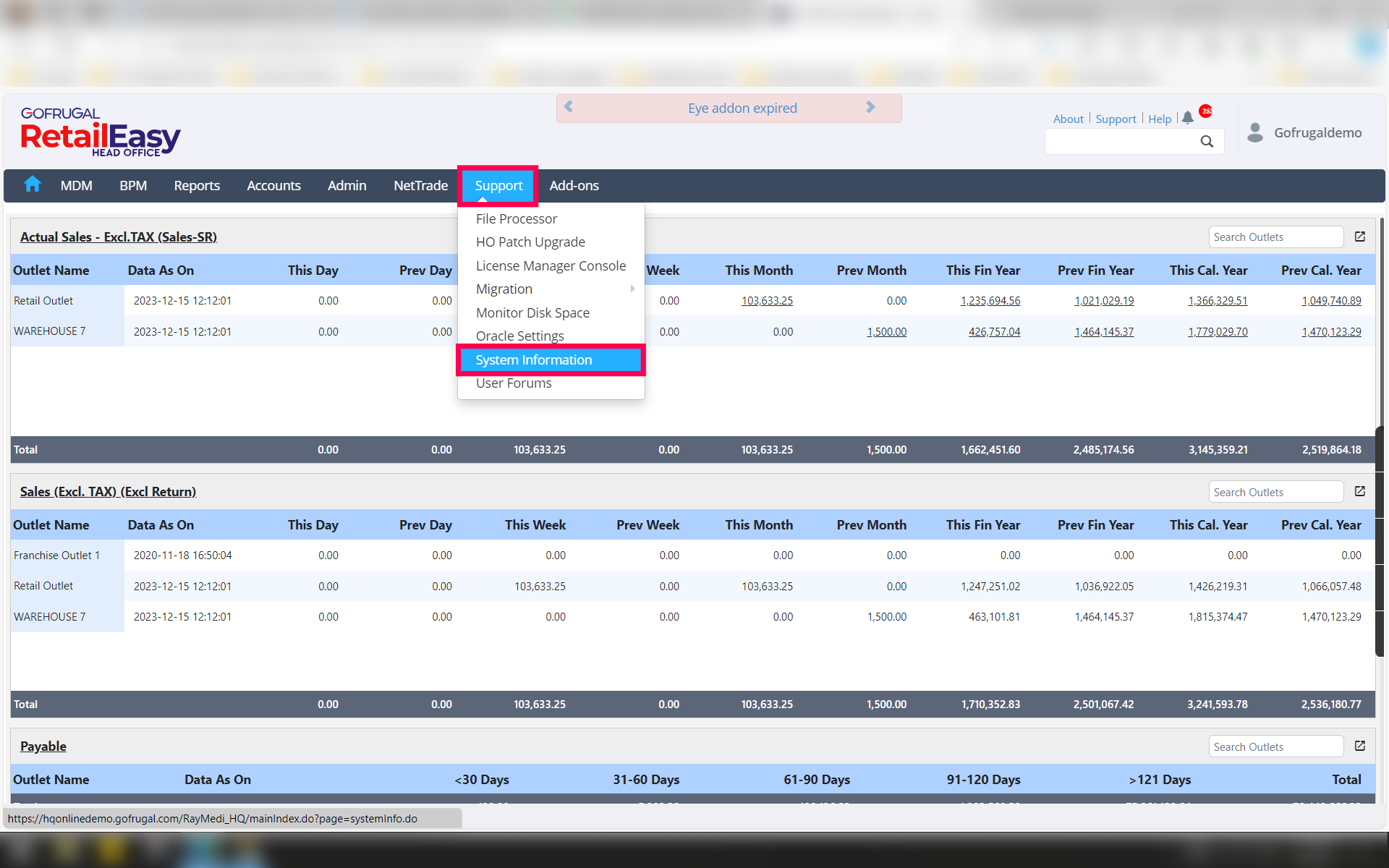Click the search magnifier icon
Viewport: 1389px width, 868px height.
click(1207, 142)
